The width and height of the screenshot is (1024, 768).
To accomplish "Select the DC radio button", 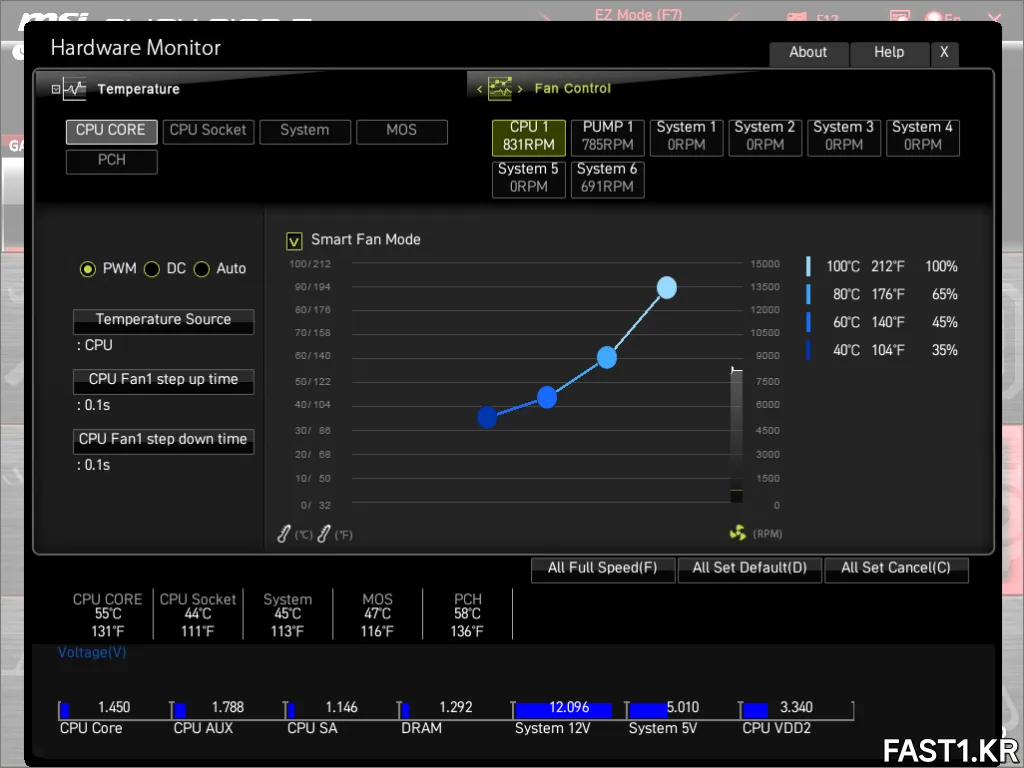I will [x=152, y=269].
